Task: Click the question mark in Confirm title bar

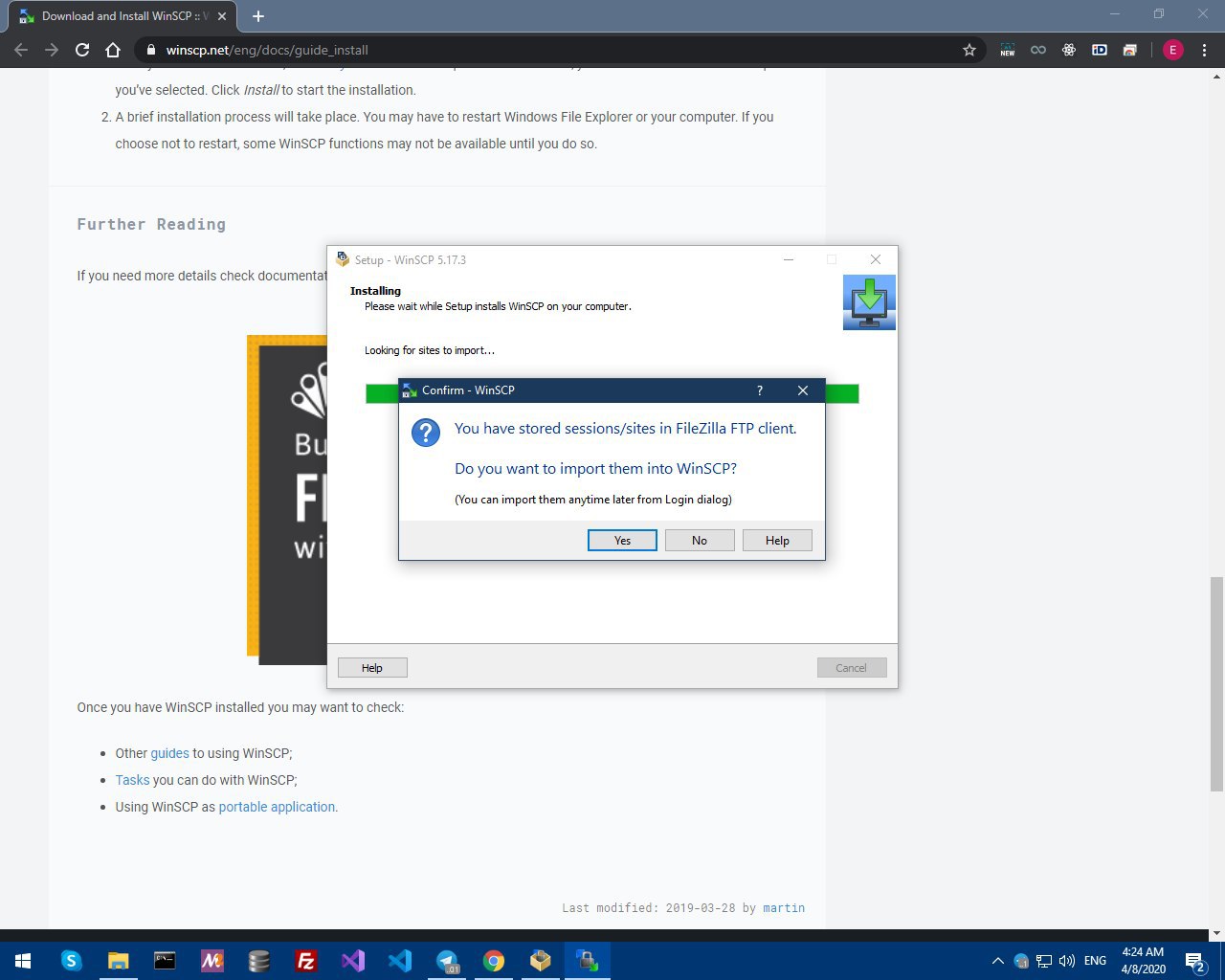Action: click(760, 390)
